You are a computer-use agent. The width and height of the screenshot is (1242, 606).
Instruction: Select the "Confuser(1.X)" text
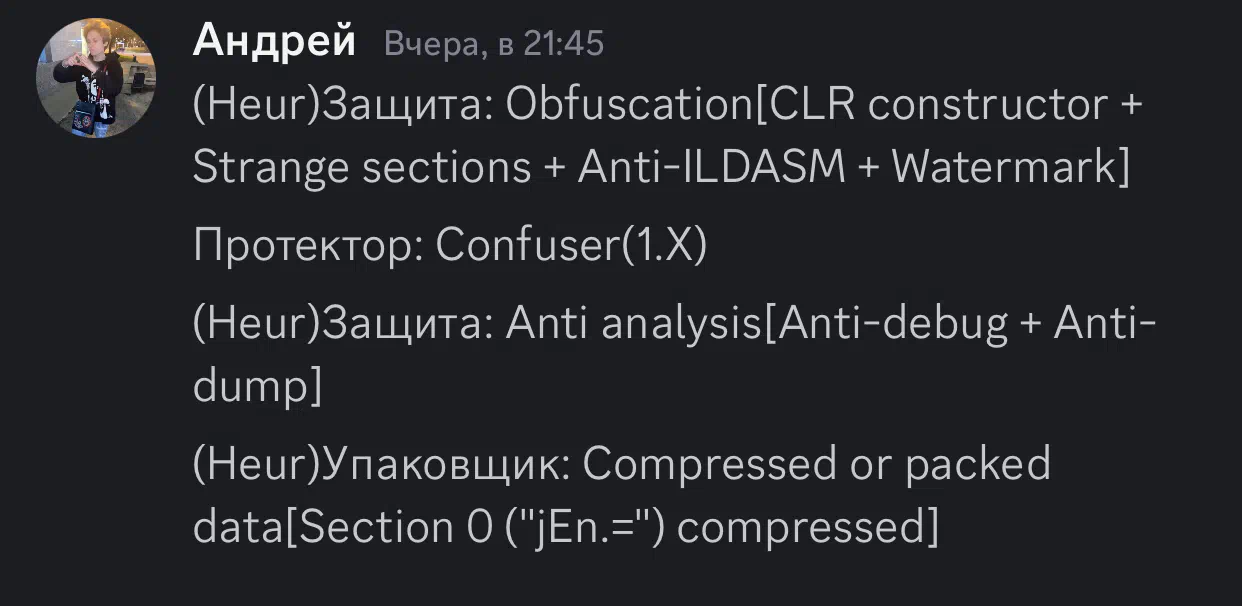[571, 247]
